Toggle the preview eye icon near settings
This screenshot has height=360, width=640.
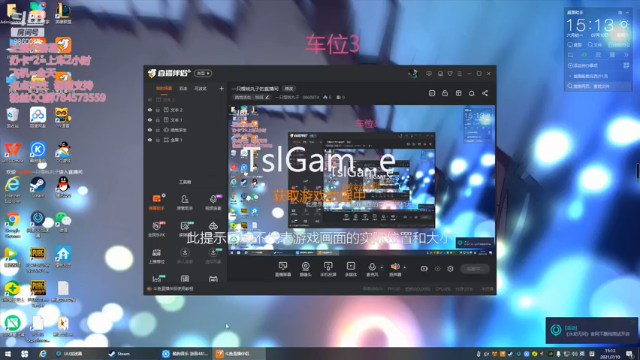[x=438, y=269]
